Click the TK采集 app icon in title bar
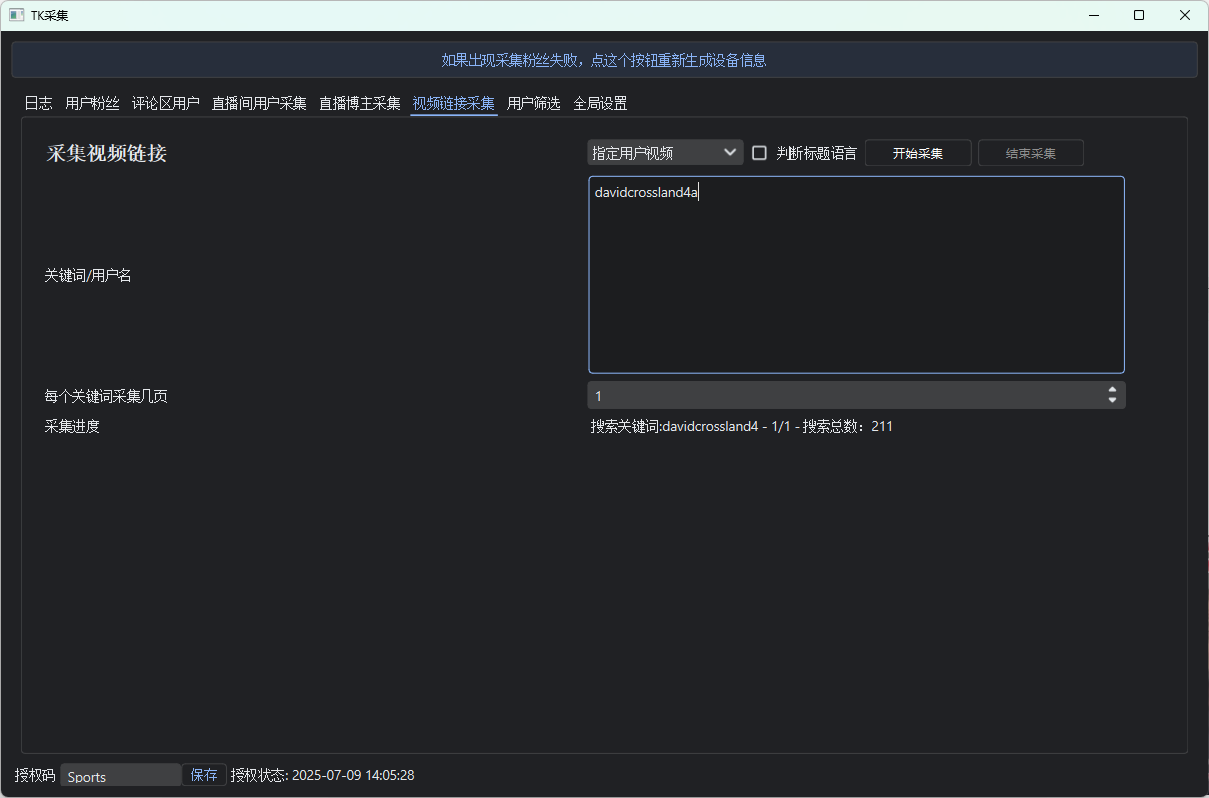1209x798 pixels. (x=17, y=15)
